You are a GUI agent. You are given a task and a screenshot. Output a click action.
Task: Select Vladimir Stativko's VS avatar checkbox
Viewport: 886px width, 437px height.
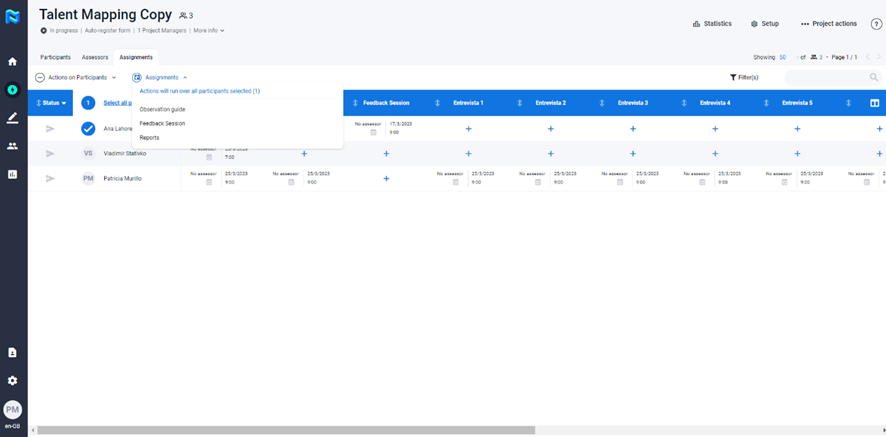88,153
